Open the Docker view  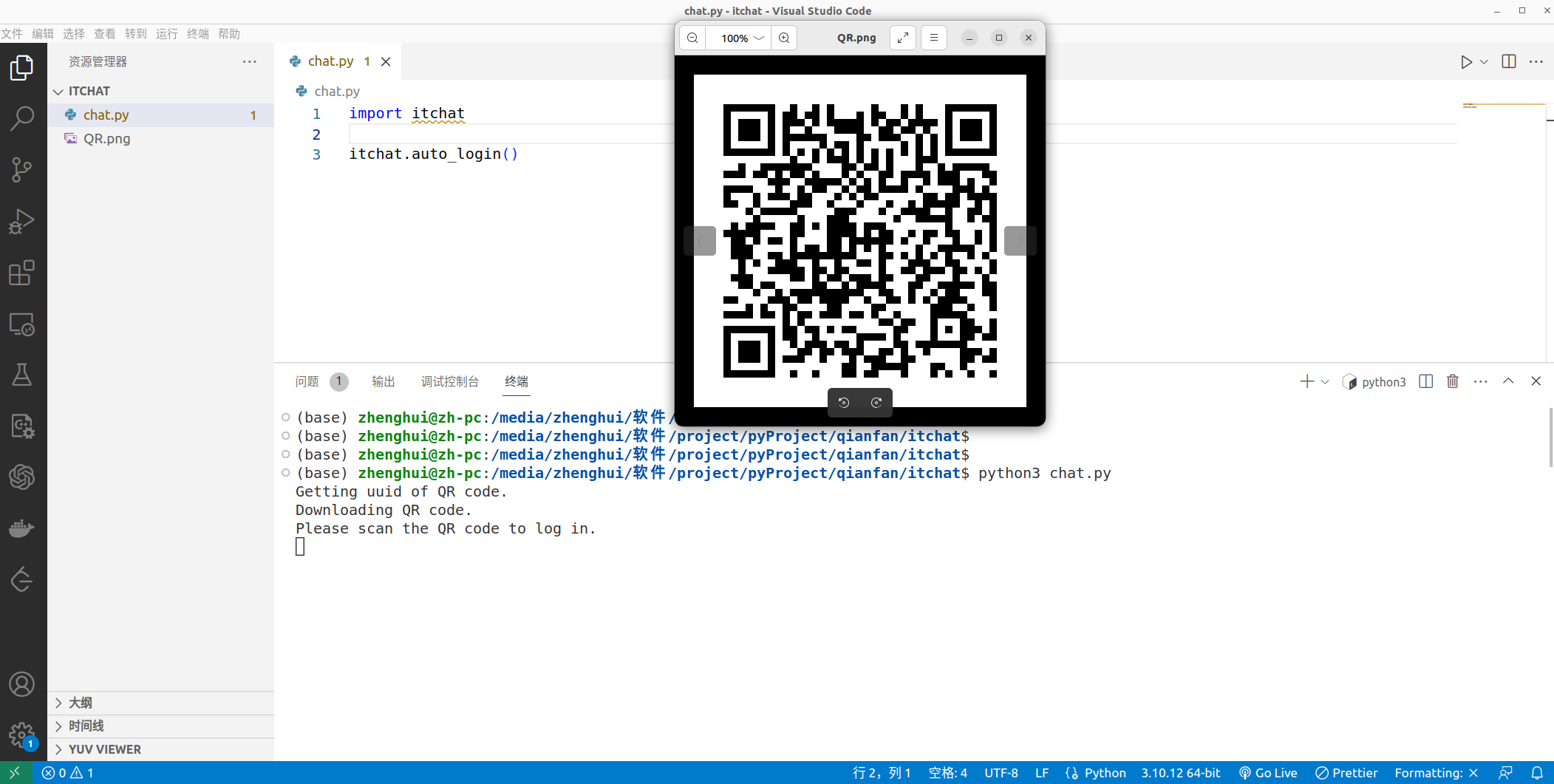(22, 528)
